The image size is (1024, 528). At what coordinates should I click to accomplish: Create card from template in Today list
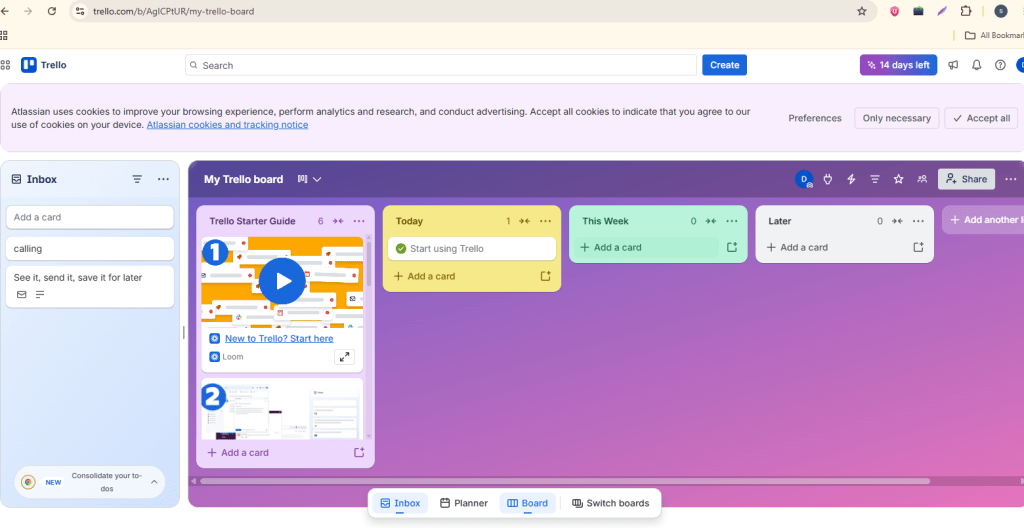pyautogui.click(x=546, y=276)
